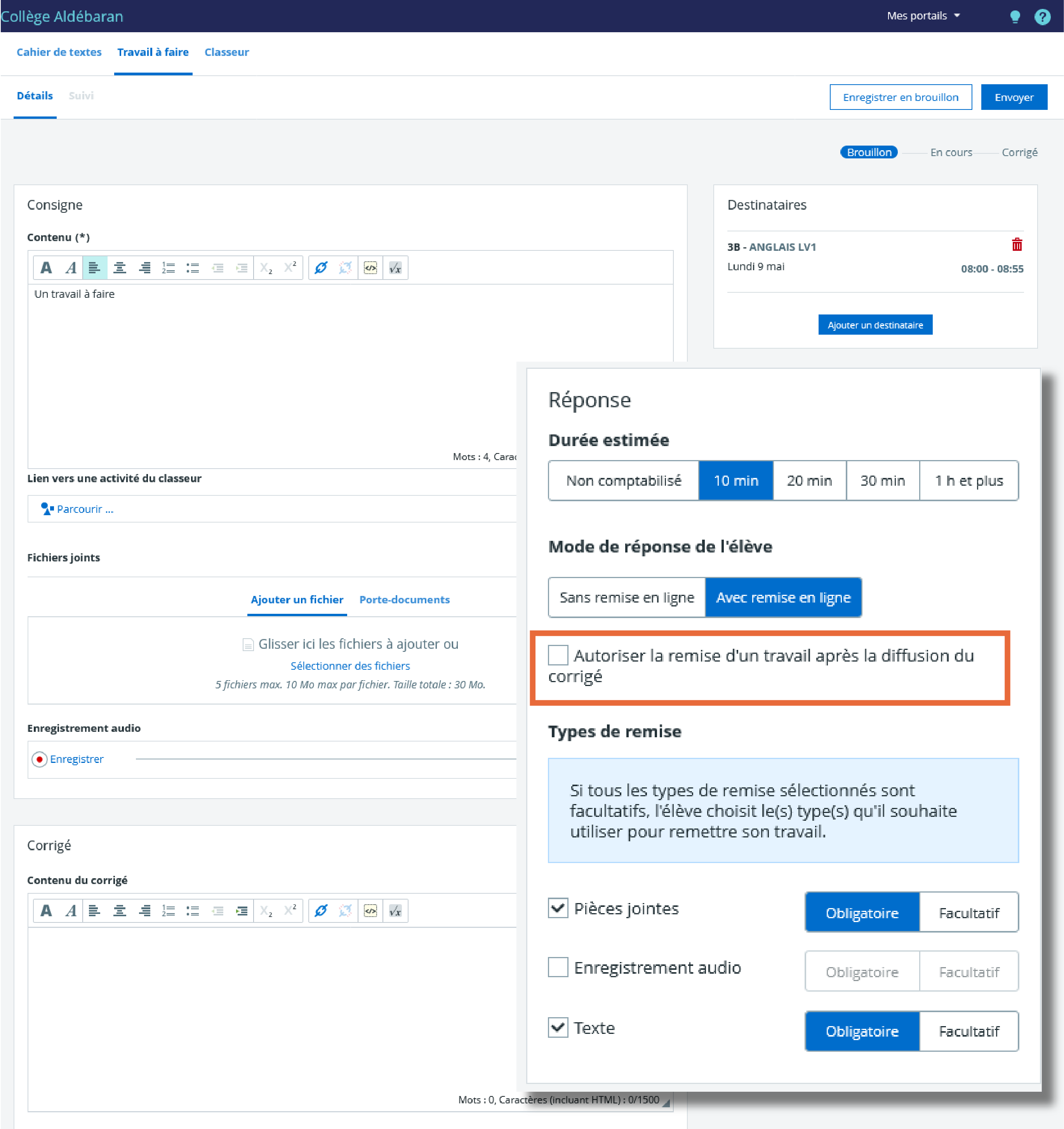Image resolution: width=1064 pixels, height=1129 pixels.
Task: Select the 20 min estimated duration
Action: tap(809, 481)
